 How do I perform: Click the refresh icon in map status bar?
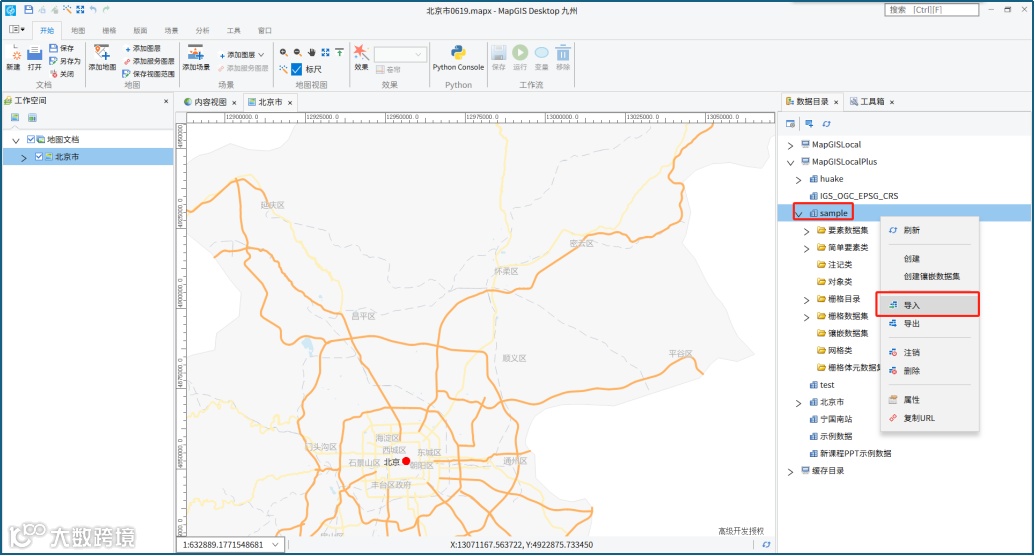coord(766,545)
